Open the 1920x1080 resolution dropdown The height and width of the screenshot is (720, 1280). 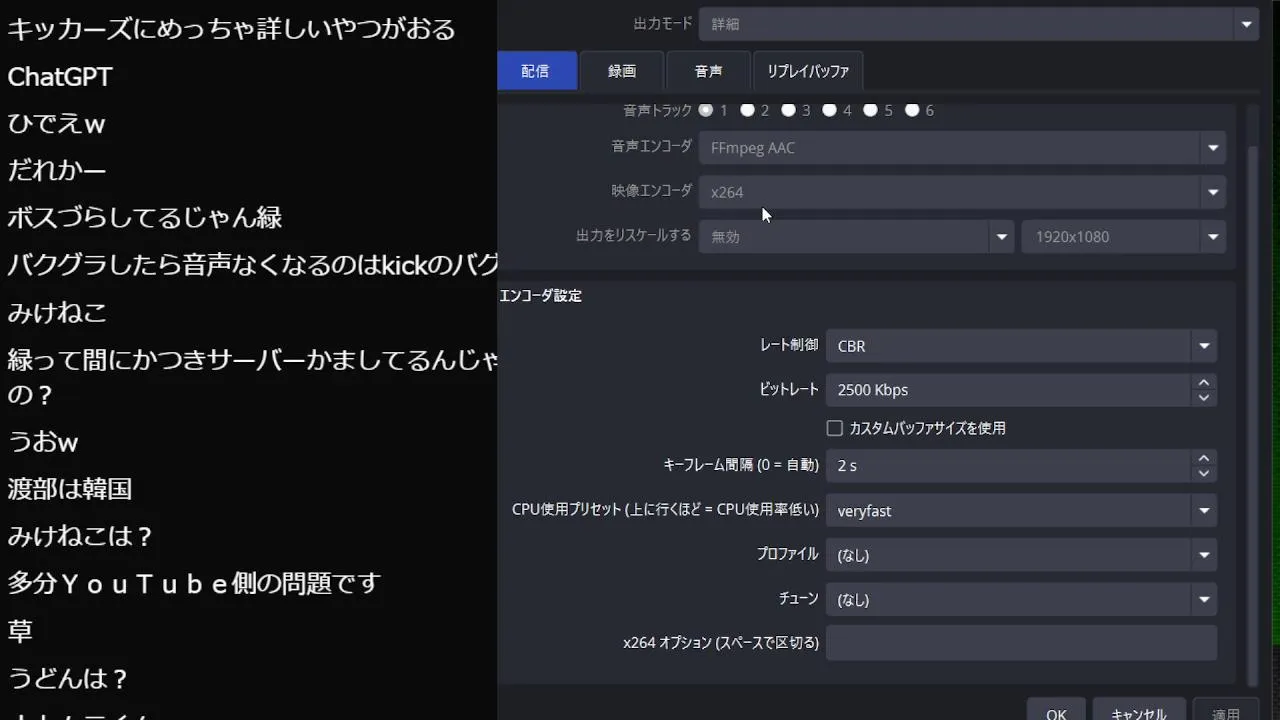(x=1124, y=237)
